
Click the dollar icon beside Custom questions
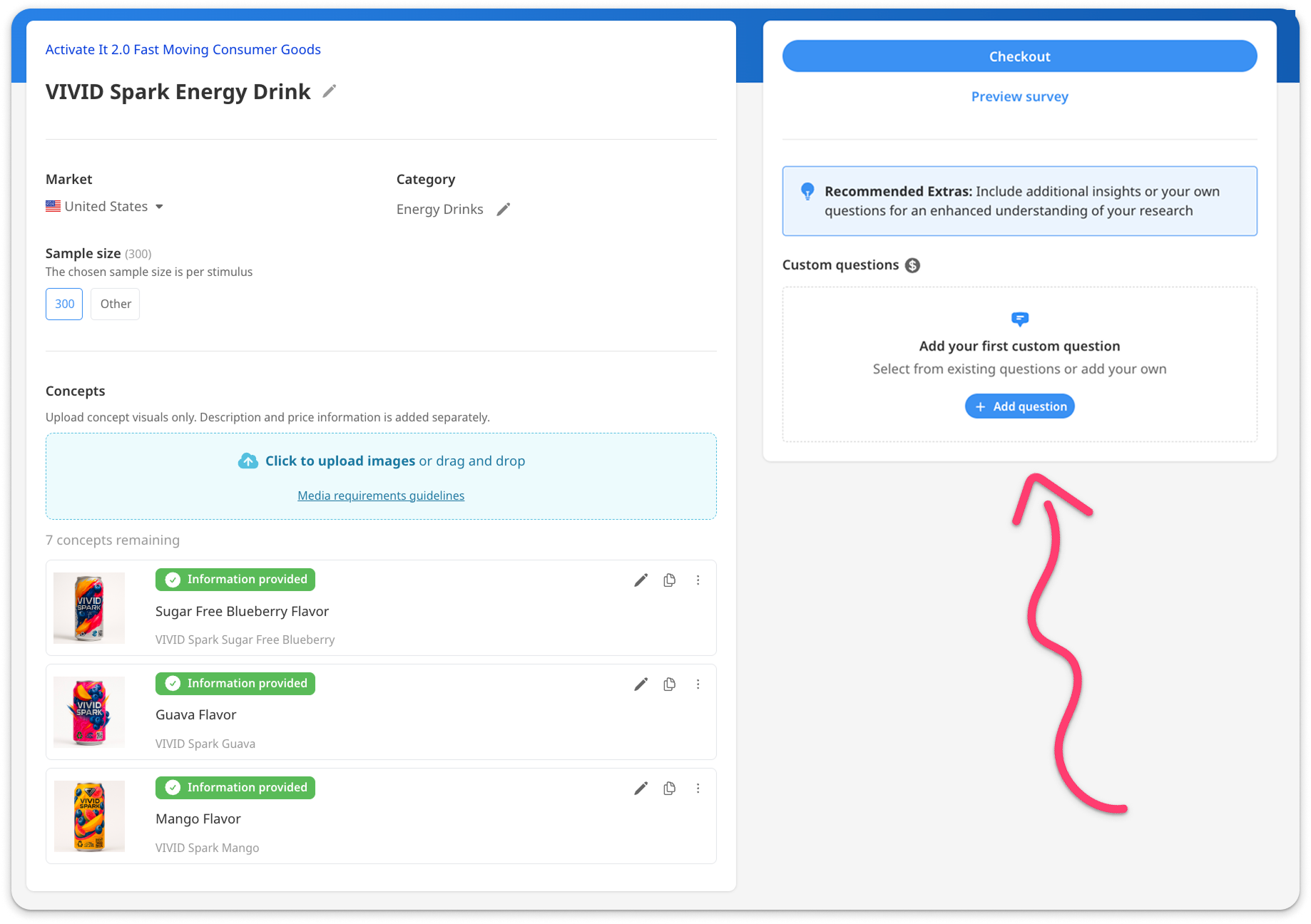click(912, 265)
